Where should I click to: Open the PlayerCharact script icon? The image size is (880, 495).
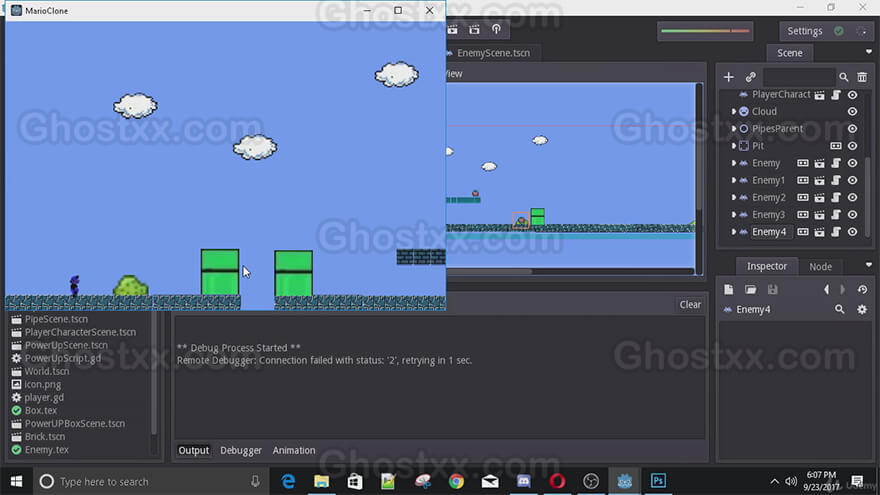point(836,95)
